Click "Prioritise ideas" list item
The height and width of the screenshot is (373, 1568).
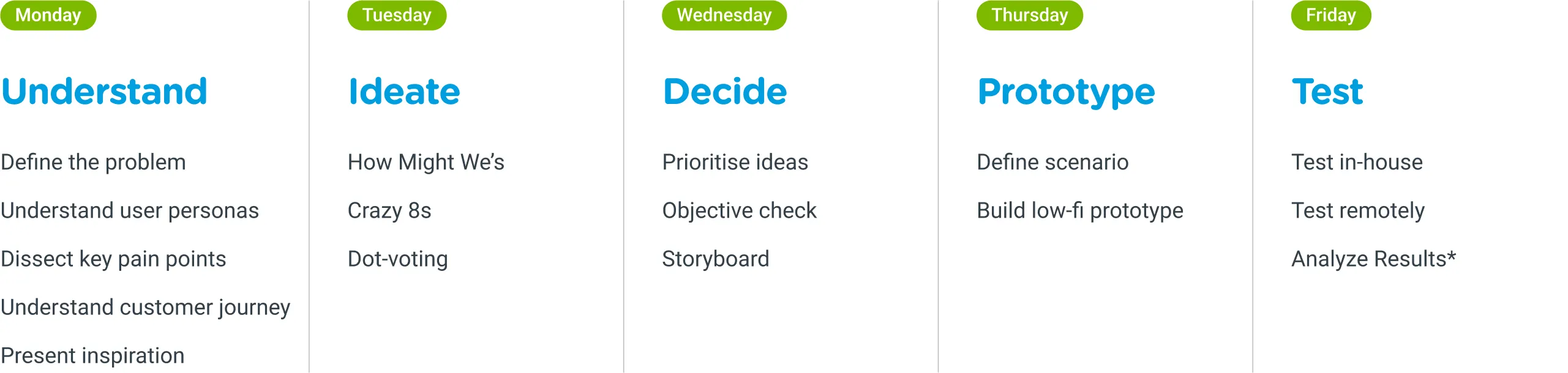pyautogui.click(x=735, y=162)
